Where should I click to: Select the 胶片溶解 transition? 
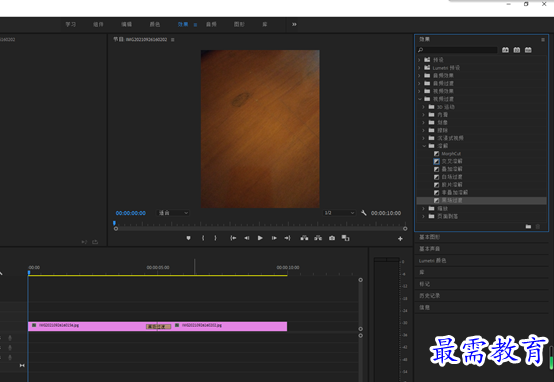(x=452, y=185)
